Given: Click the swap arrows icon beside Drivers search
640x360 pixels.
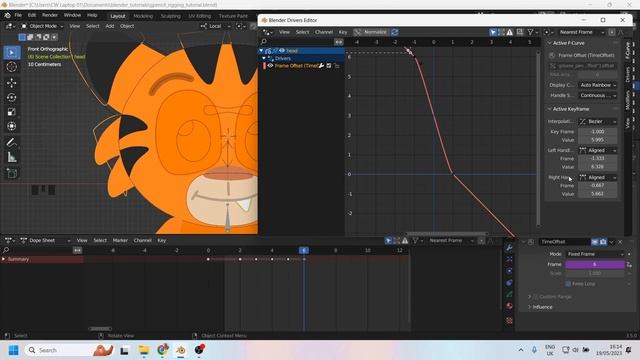Looking at the screenshot, I should tap(339, 42).
